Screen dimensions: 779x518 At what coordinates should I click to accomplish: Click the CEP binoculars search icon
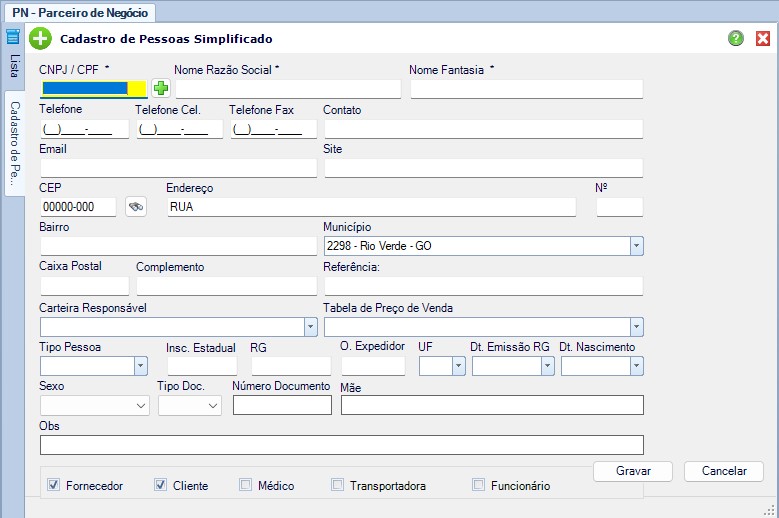point(136,207)
